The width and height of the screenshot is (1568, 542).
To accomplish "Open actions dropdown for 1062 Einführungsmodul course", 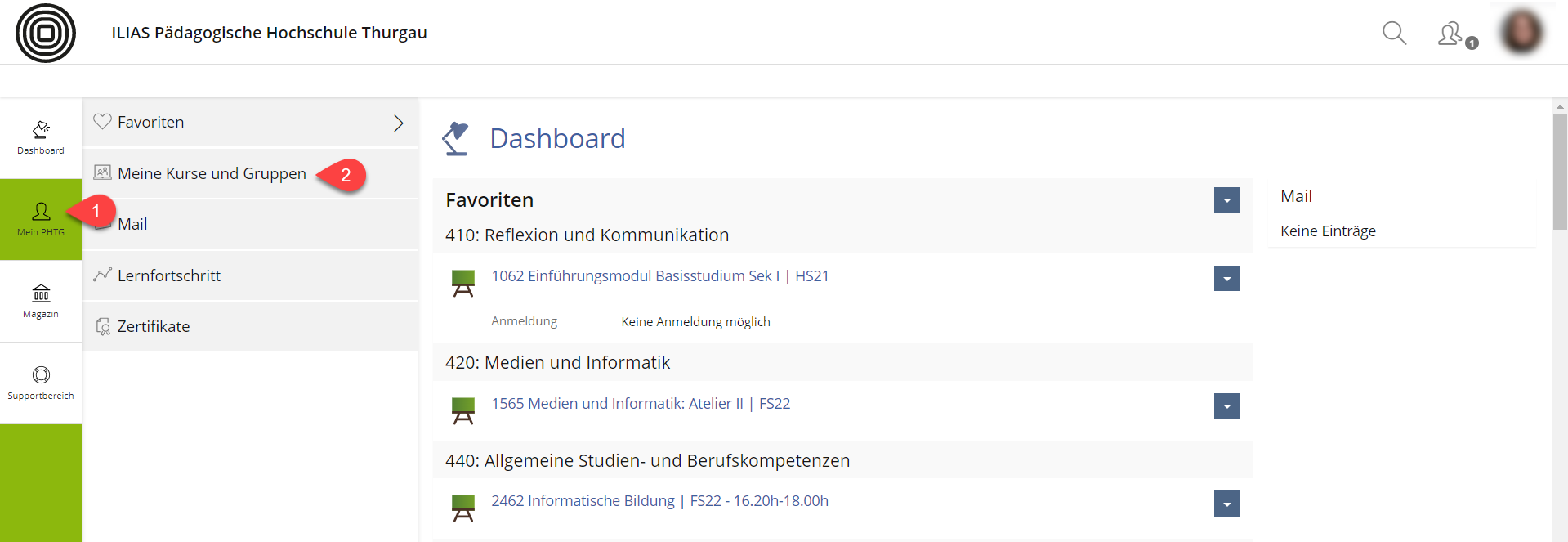I will coord(1226,279).
